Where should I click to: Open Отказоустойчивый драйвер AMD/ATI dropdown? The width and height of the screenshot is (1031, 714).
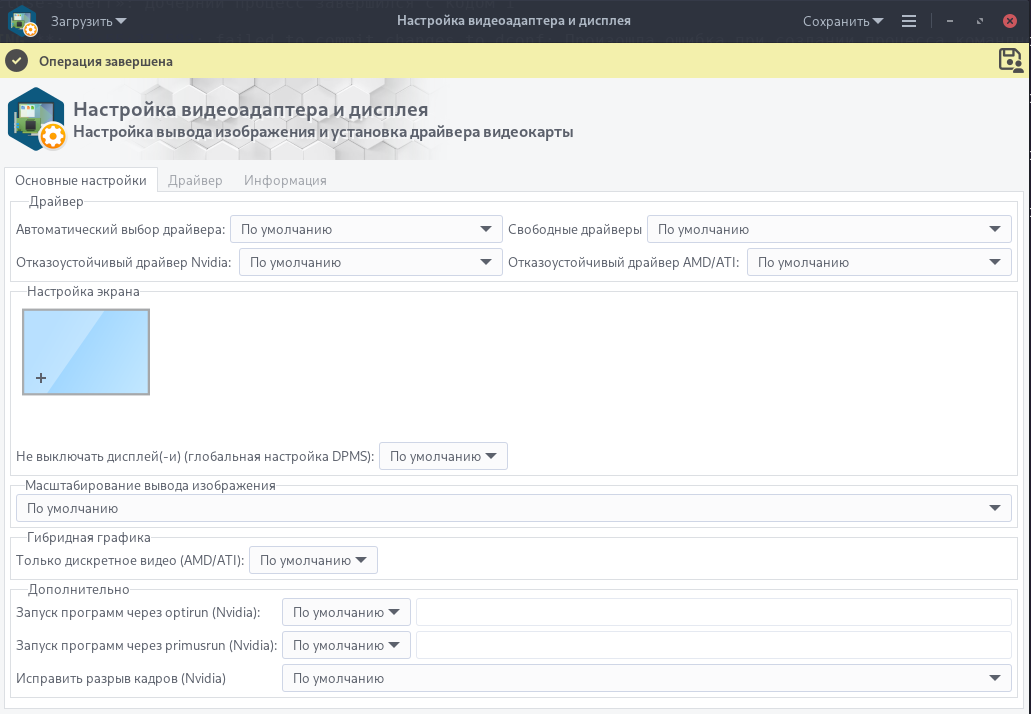(x=878, y=263)
